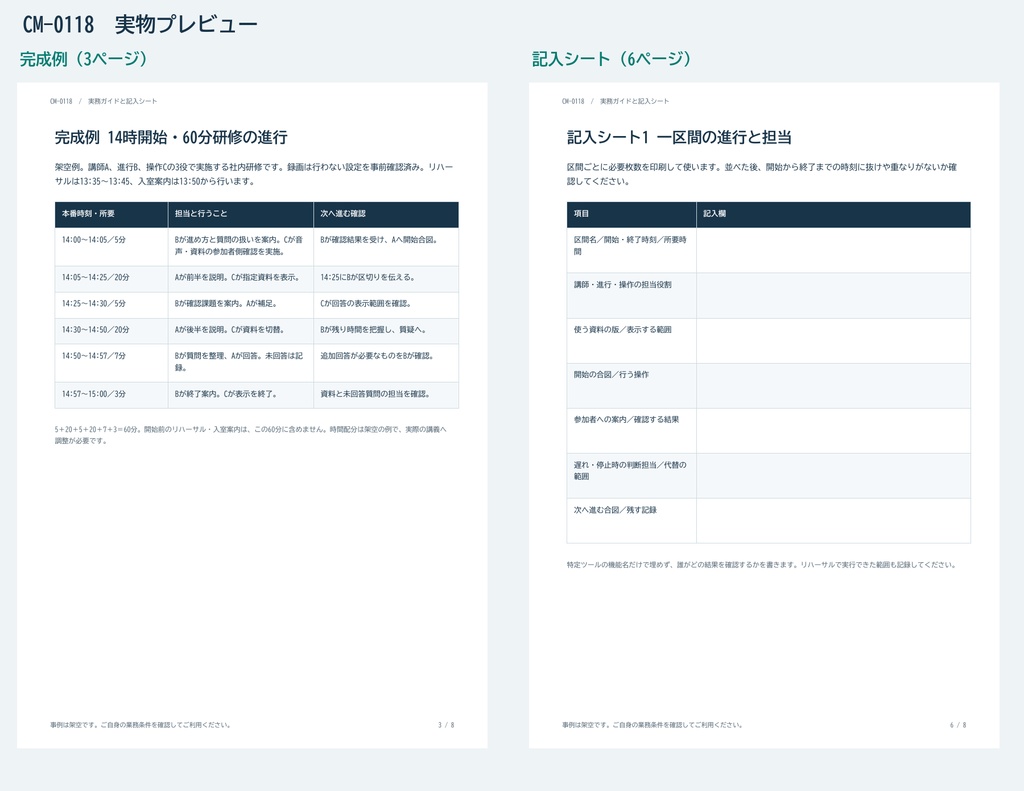Click cell 'Bが確認課題を案内。Aが補足。'

click(x=240, y=305)
